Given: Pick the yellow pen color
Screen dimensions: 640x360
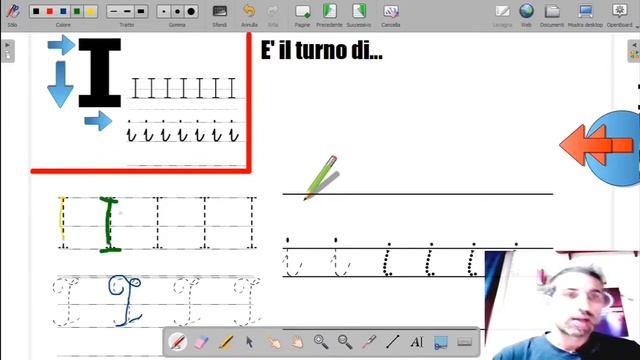Looking at the screenshot, I should click(x=90, y=11).
